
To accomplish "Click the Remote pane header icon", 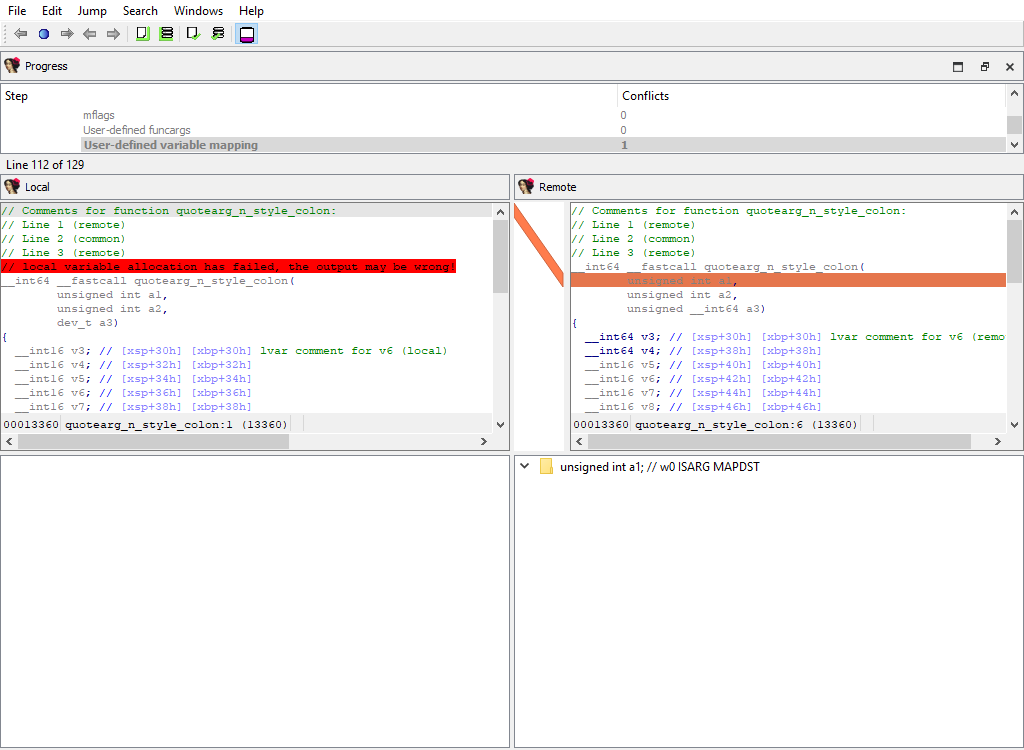I will coord(525,186).
